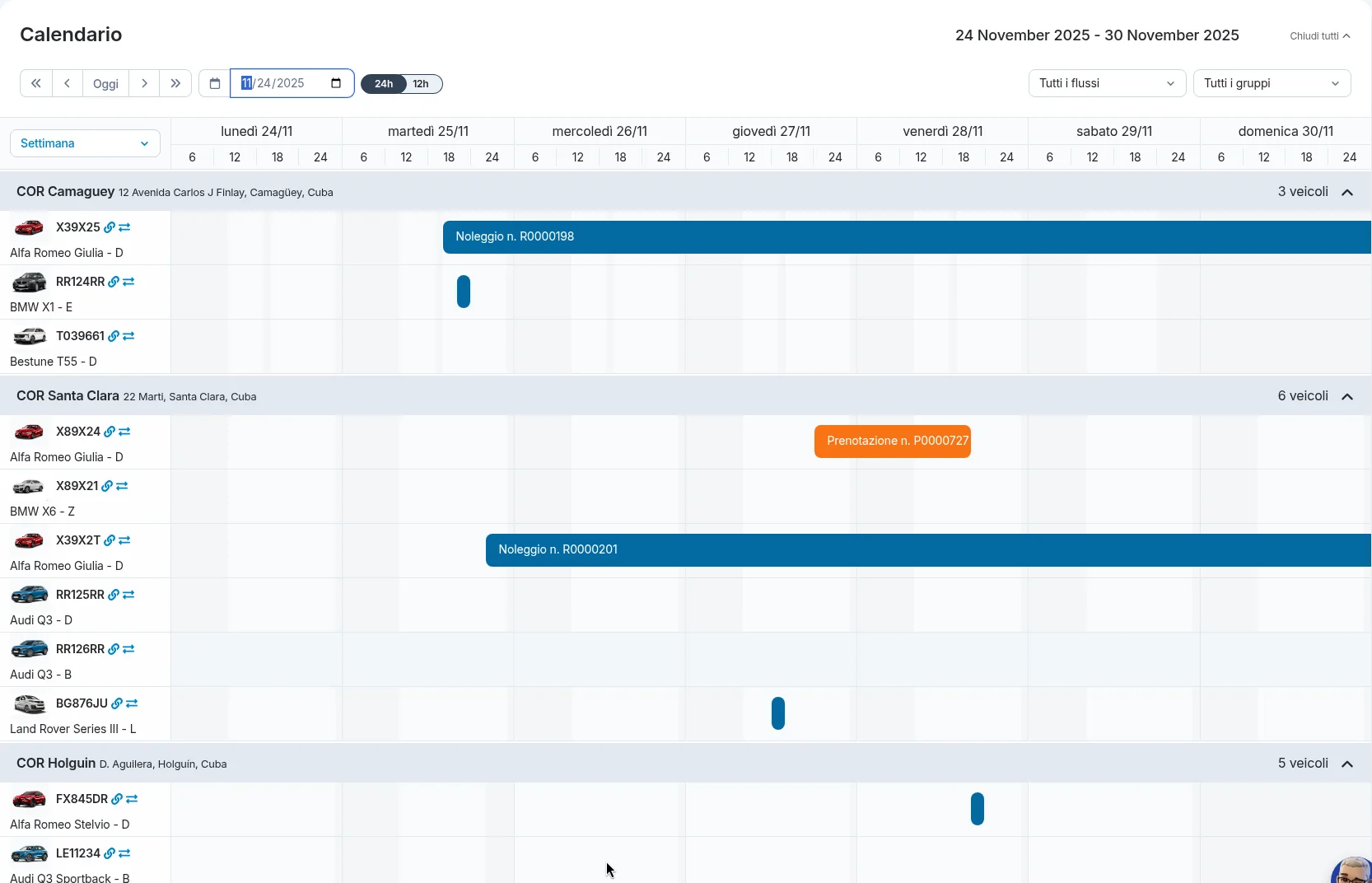Collapse the COR Camaguey group

pyautogui.click(x=1347, y=192)
